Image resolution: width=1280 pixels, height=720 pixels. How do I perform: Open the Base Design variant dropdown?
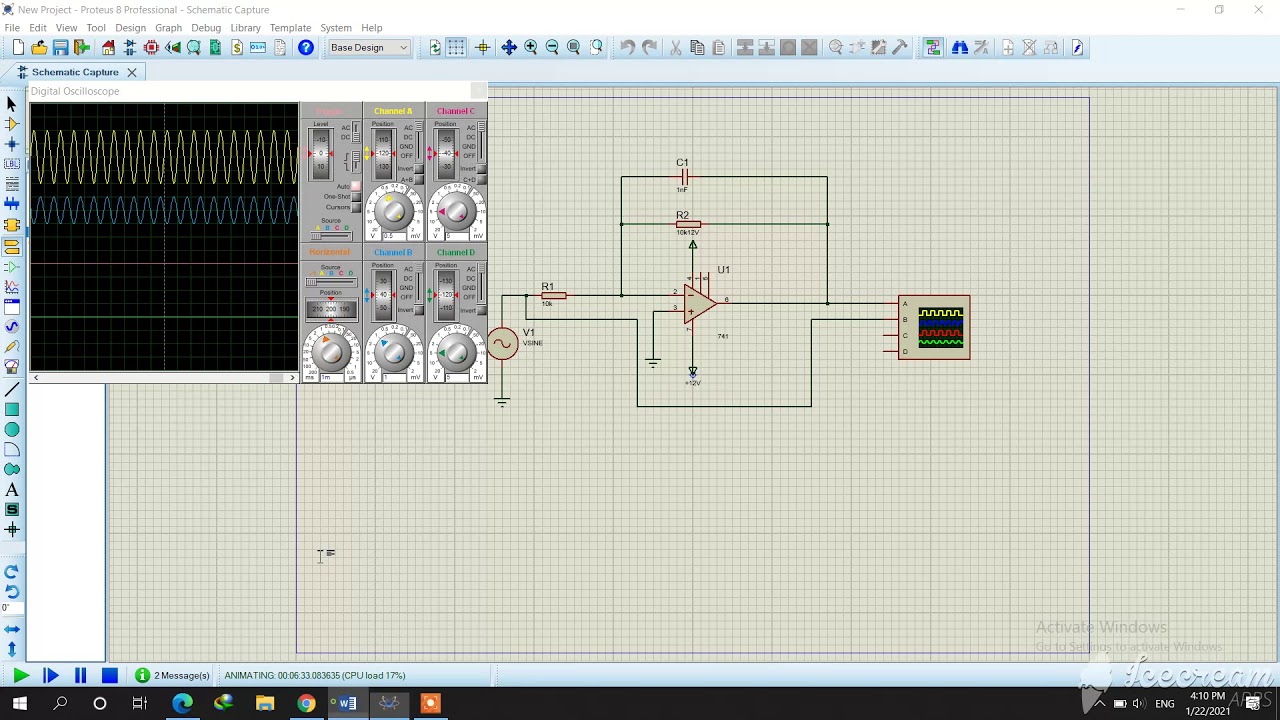369,48
